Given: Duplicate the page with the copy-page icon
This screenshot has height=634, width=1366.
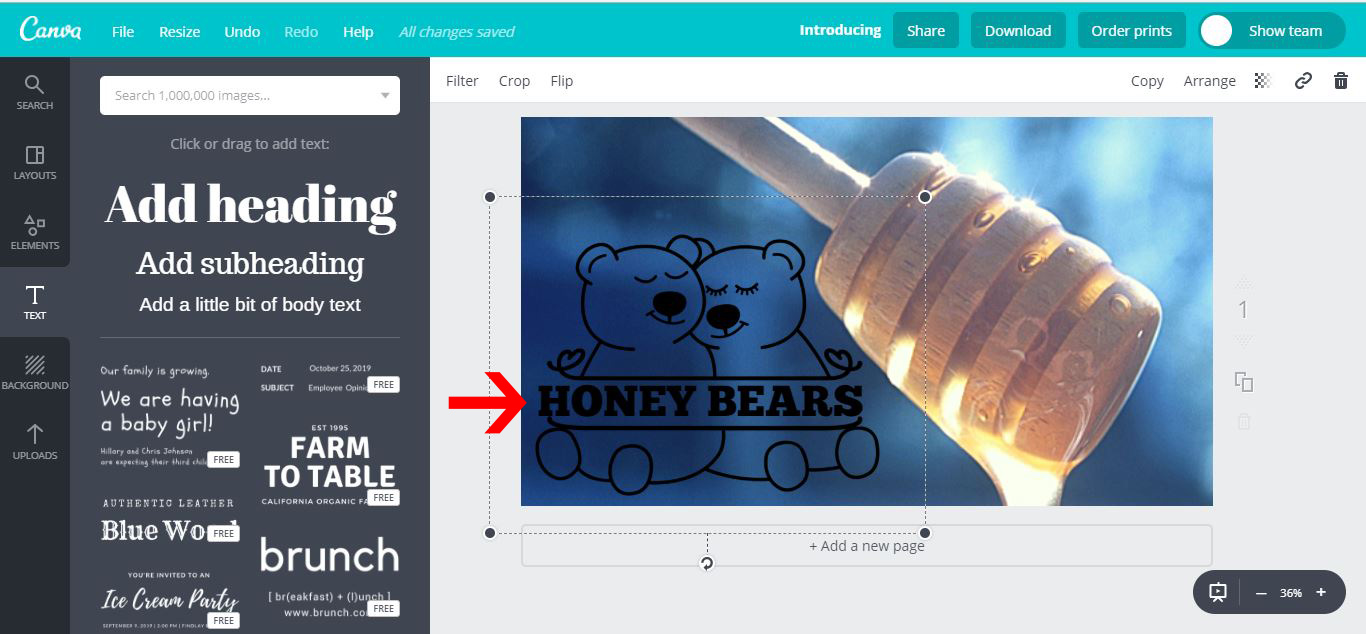Looking at the screenshot, I should click(x=1242, y=382).
